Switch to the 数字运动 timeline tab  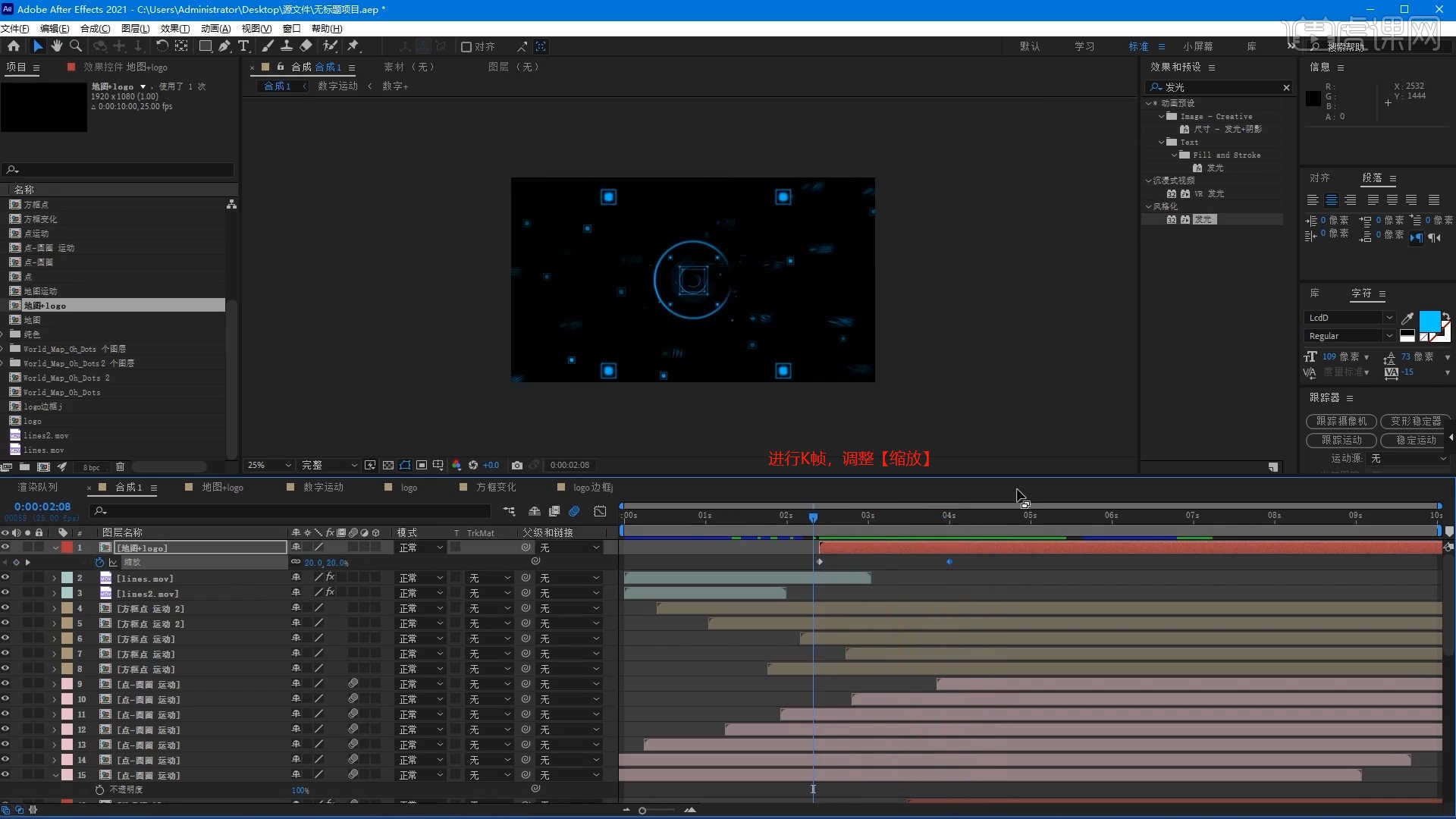click(323, 487)
